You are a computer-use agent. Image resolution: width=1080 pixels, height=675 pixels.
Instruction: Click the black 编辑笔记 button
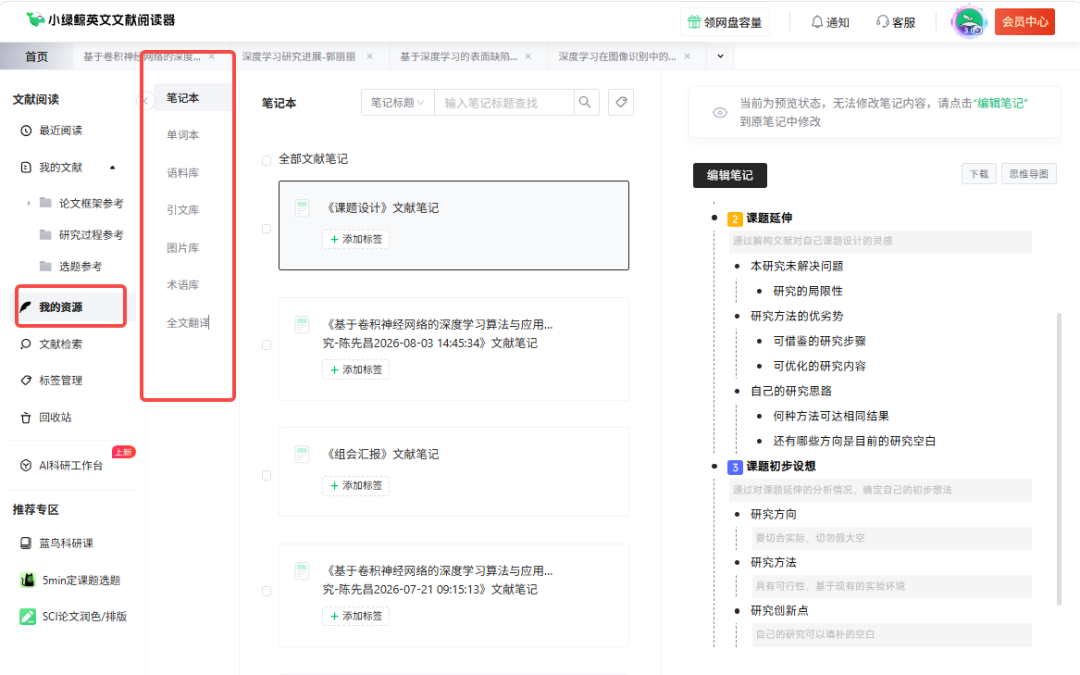(729, 175)
